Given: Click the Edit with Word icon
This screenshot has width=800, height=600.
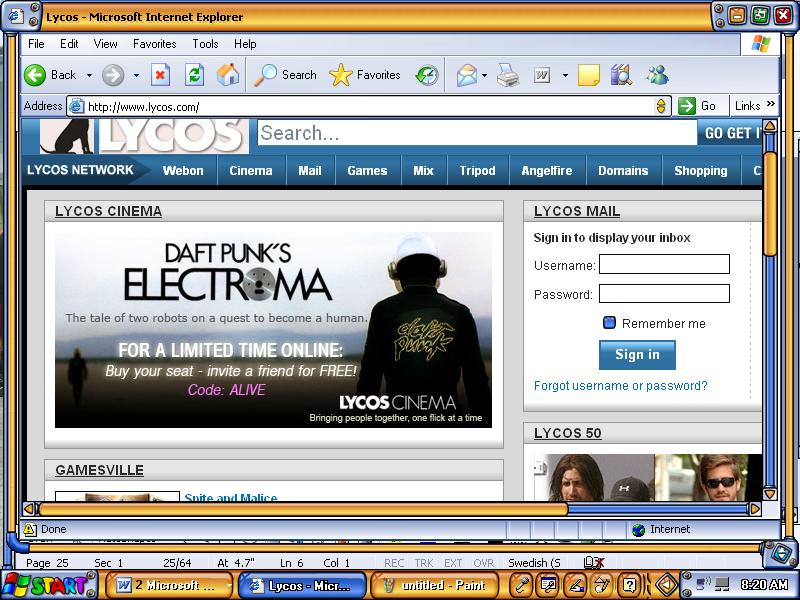Looking at the screenshot, I should [x=542, y=76].
